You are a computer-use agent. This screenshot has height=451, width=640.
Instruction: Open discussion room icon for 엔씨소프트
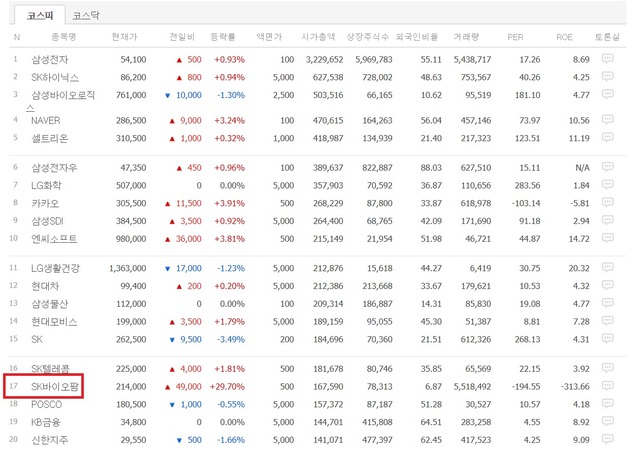coord(607,238)
